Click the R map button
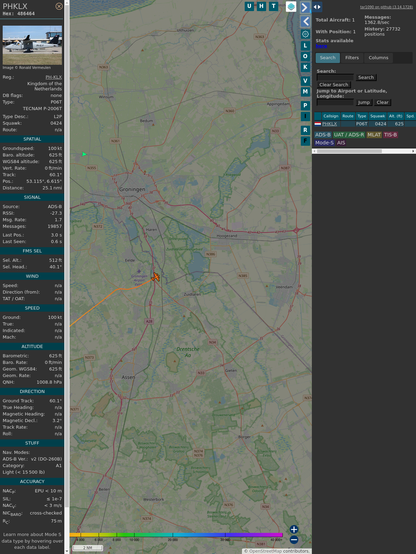 point(305,130)
